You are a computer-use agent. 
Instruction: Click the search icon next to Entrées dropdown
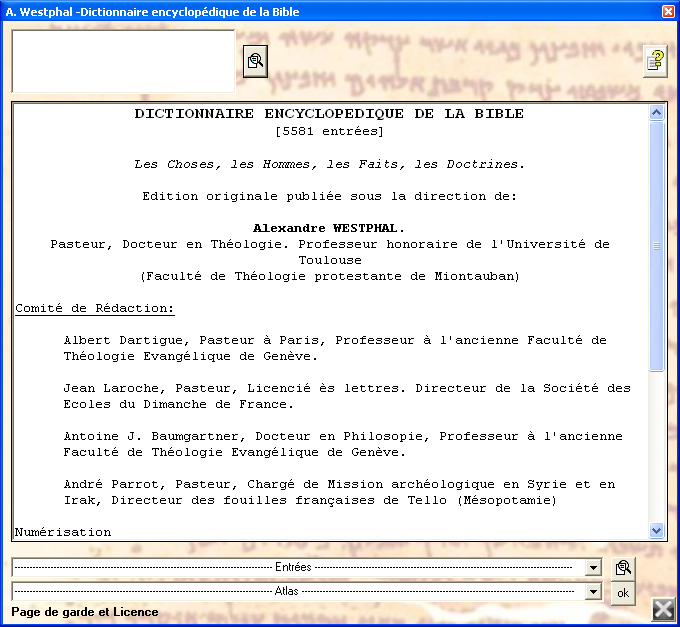coord(623,568)
